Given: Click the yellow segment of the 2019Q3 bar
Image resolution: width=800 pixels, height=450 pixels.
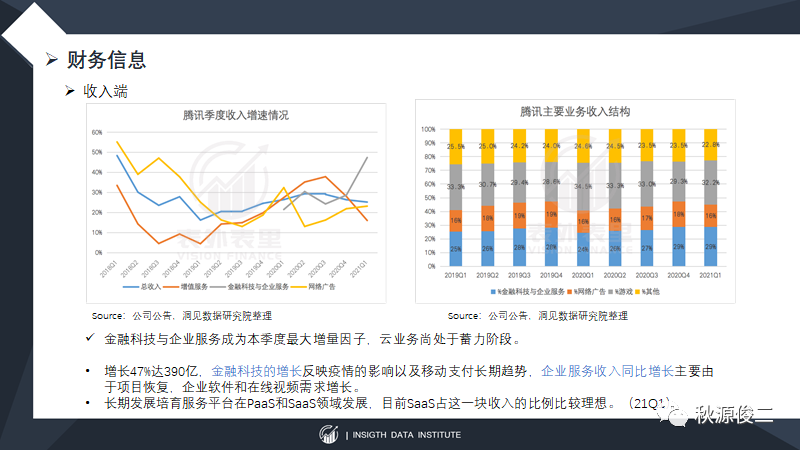Looking at the screenshot, I should tap(519, 145).
